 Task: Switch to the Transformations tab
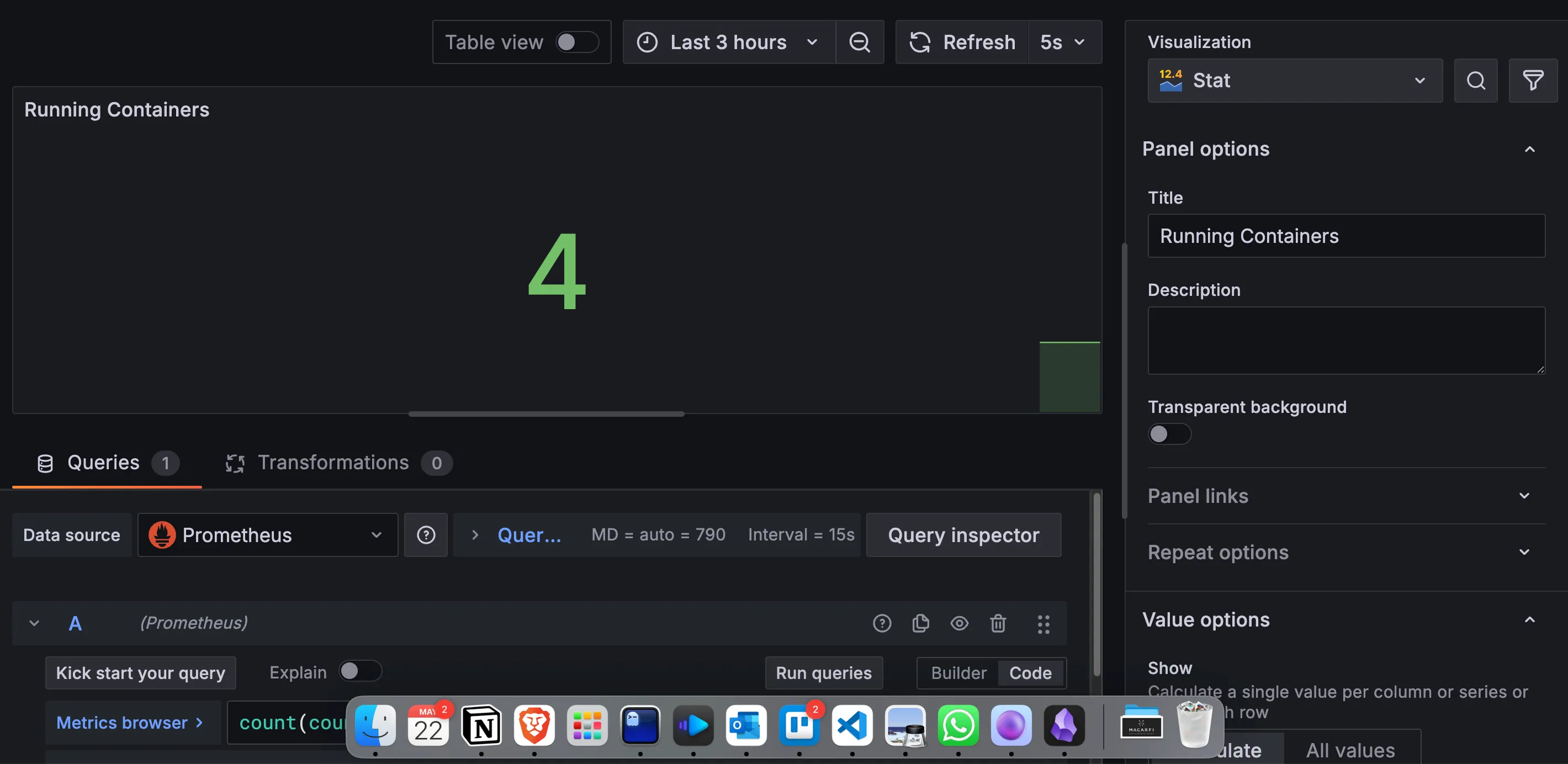pos(334,462)
